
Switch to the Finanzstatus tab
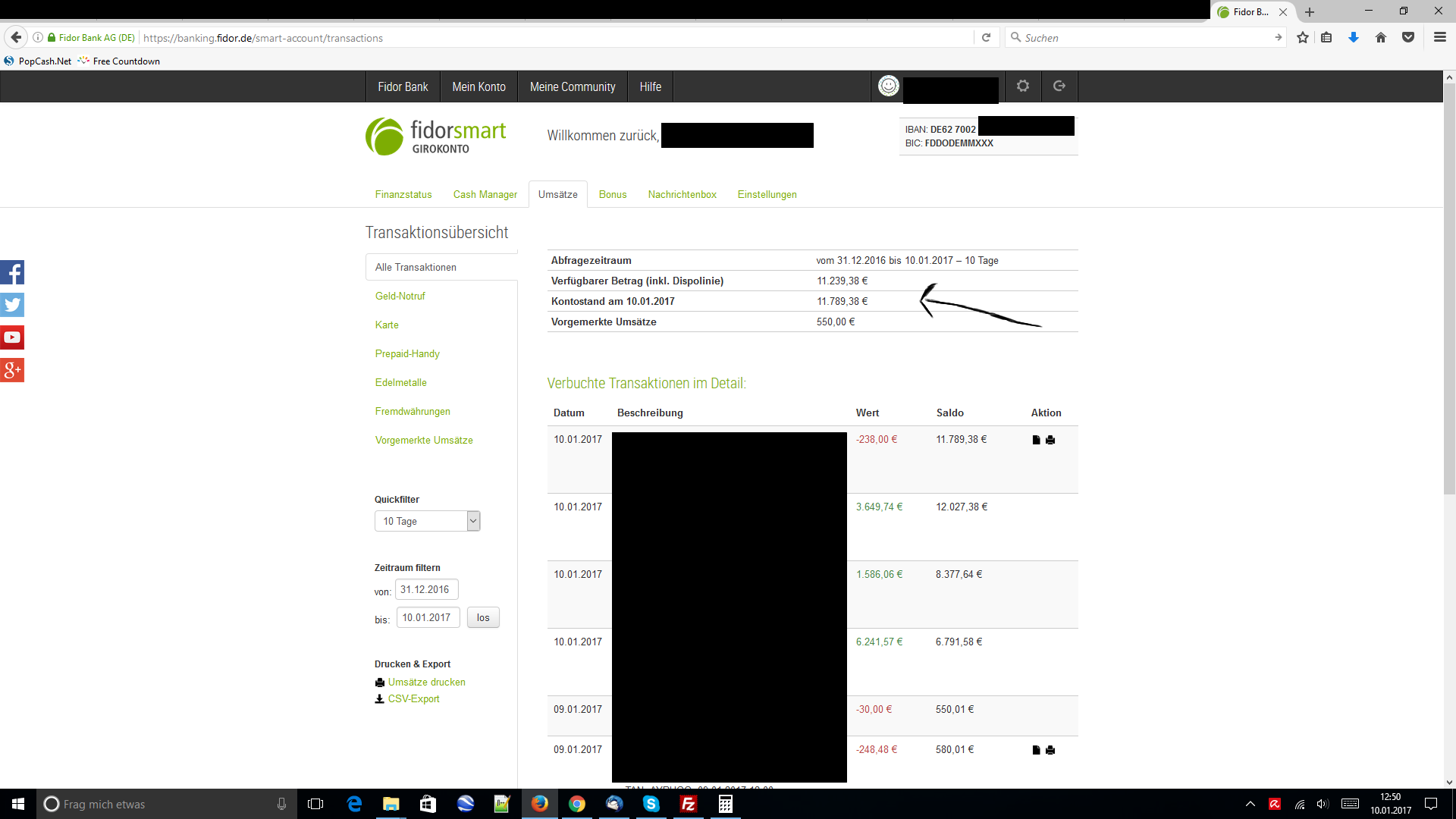403,195
